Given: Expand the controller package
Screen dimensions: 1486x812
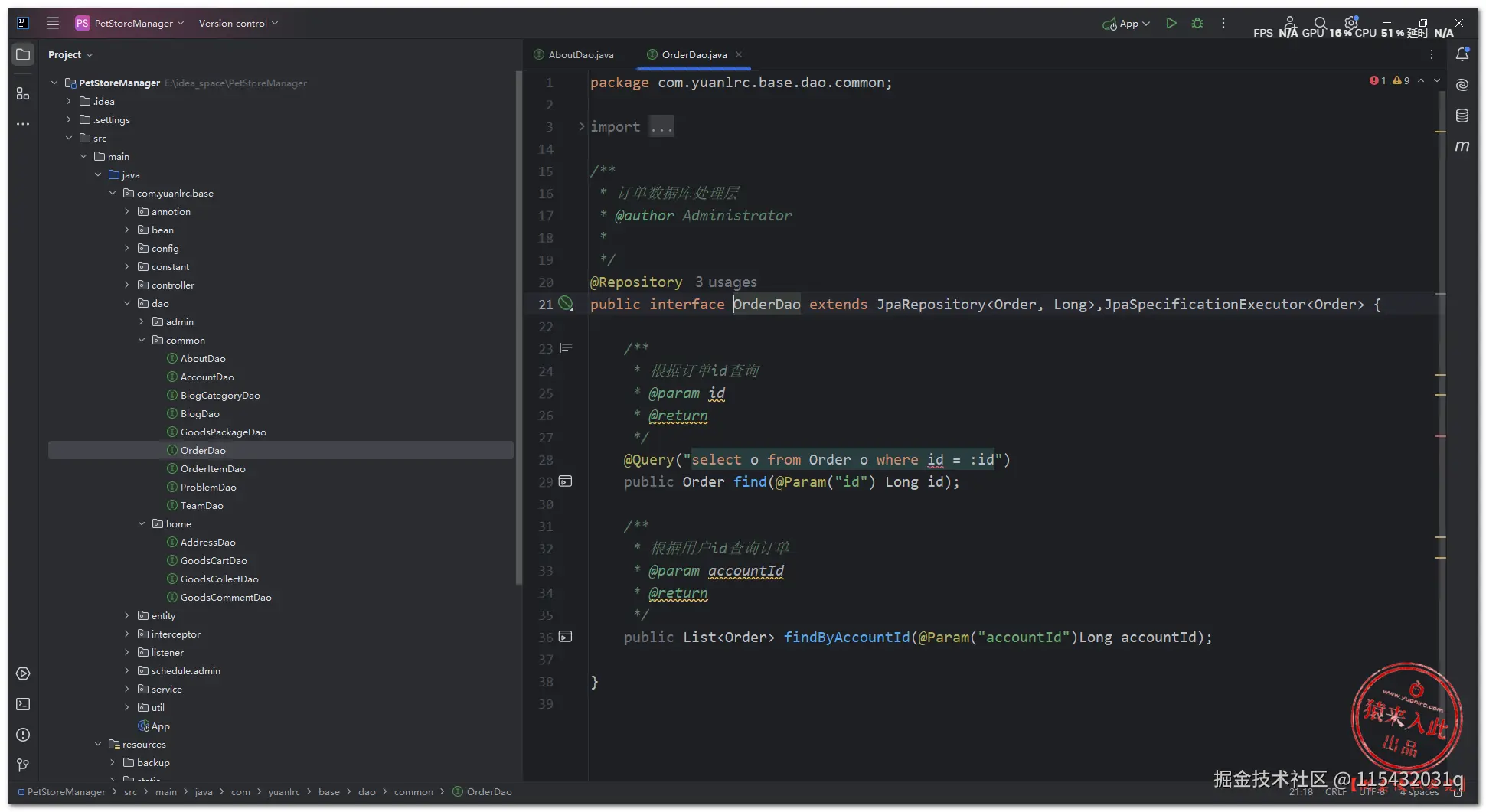Looking at the screenshot, I should [127, 285].
